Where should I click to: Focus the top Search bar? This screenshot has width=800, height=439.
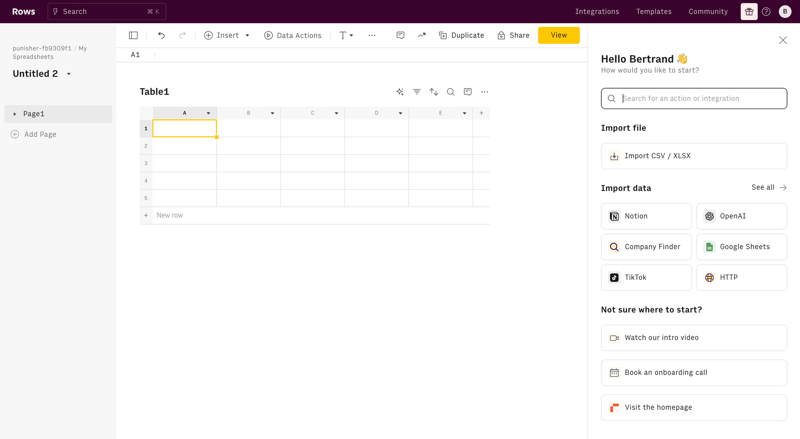coord(106,11)
